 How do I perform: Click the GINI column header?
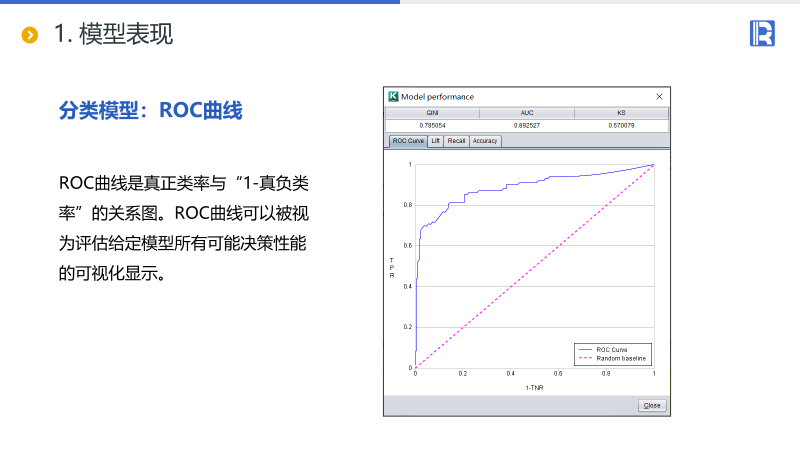(x=432, y=113)
